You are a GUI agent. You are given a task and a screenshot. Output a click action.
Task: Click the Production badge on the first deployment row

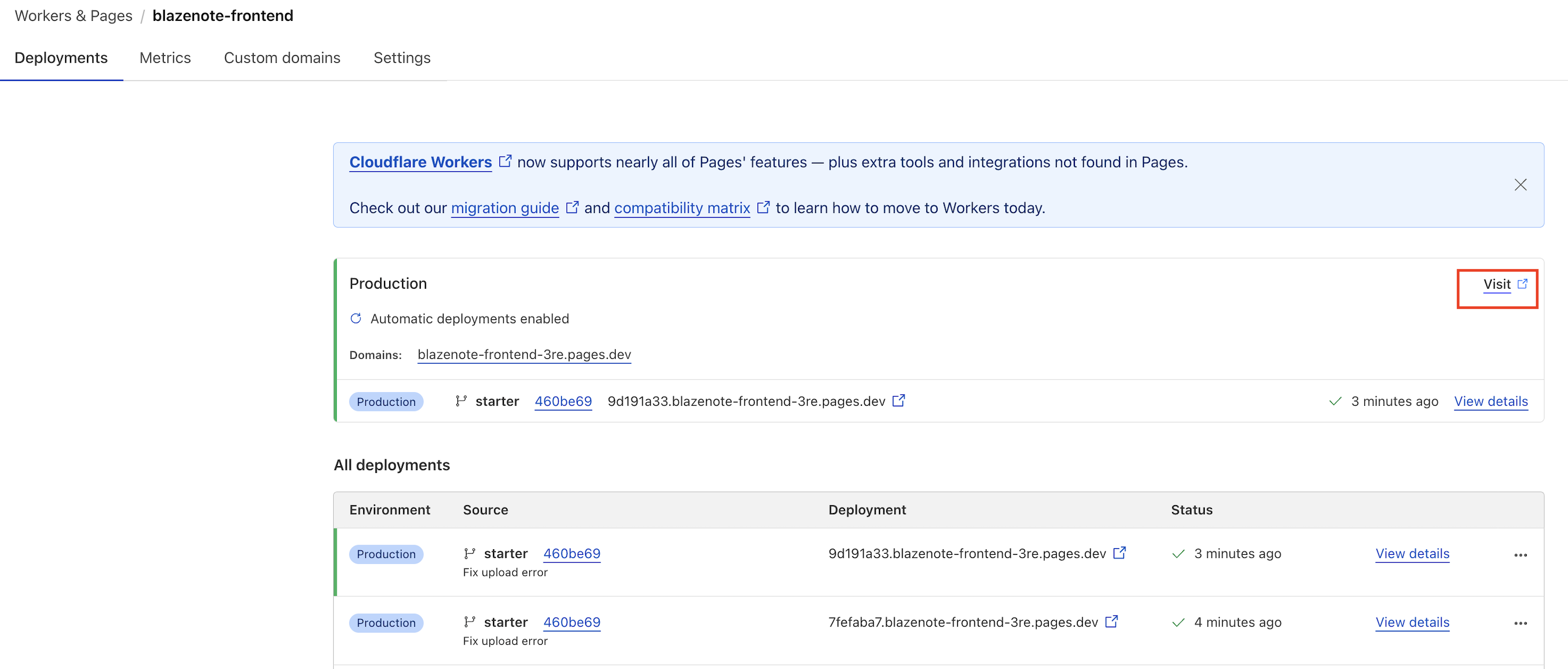pyautogui.click(x=386, y=553)
